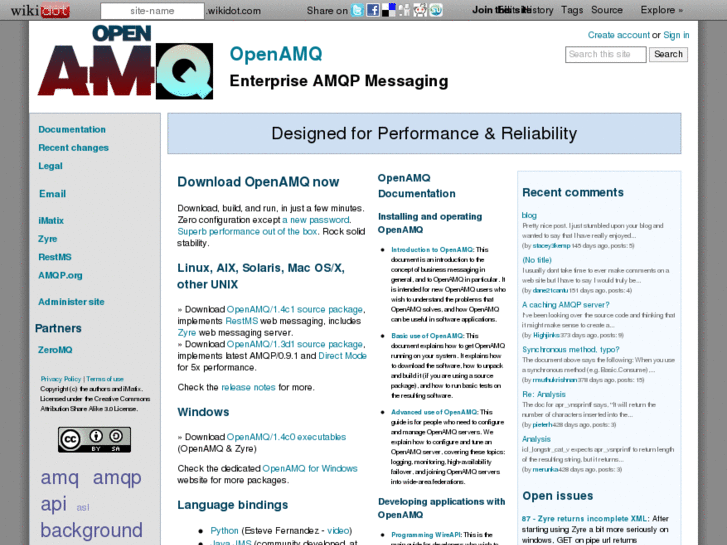Open 'A caching AMQP server?' comment
The image size is (727, 545).
click(x=566, y=305)
